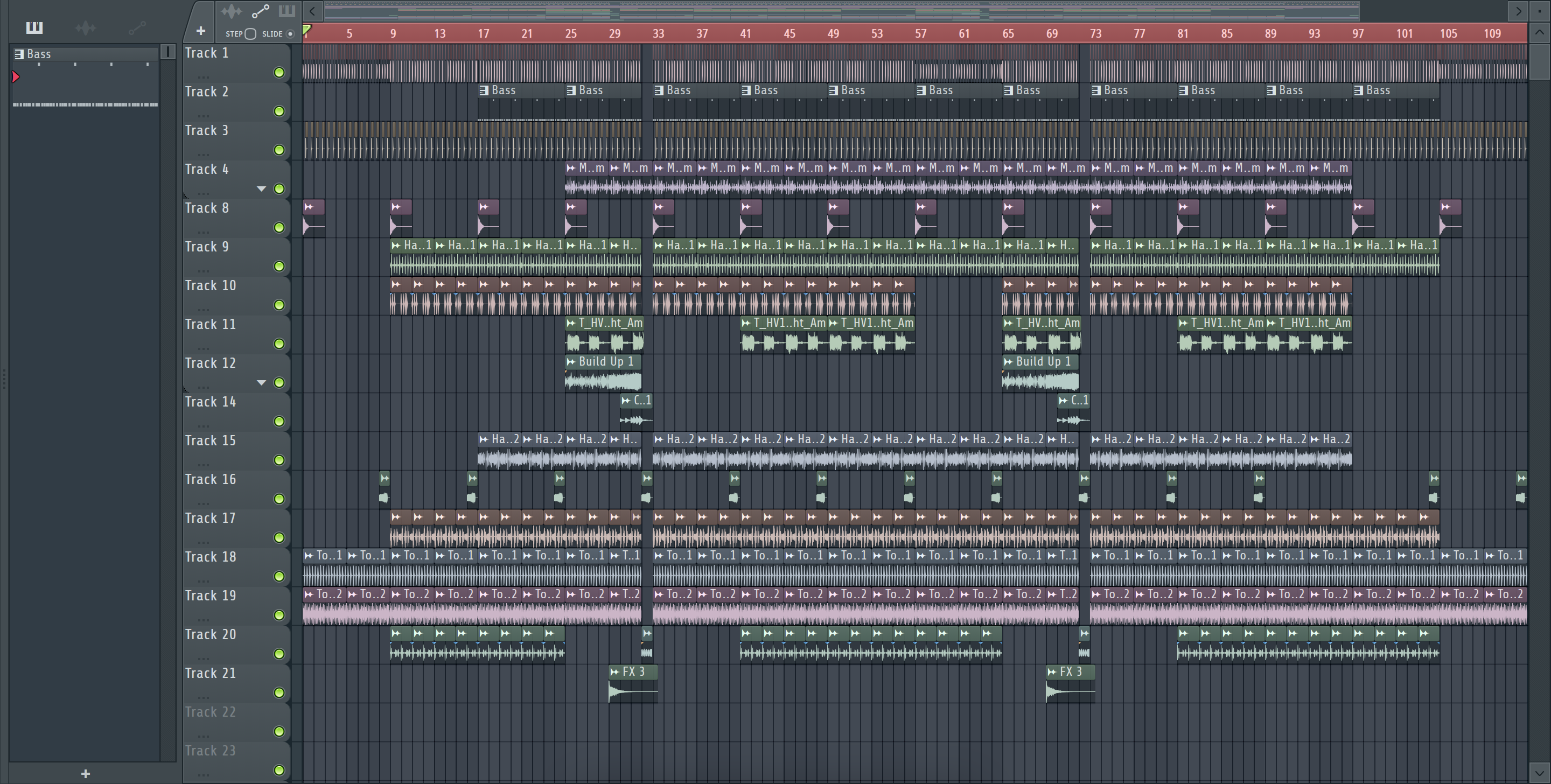The image size is (1551, 784).
Task: Click the first To..2 clip icon on Track 19
Action: point(308,594)
